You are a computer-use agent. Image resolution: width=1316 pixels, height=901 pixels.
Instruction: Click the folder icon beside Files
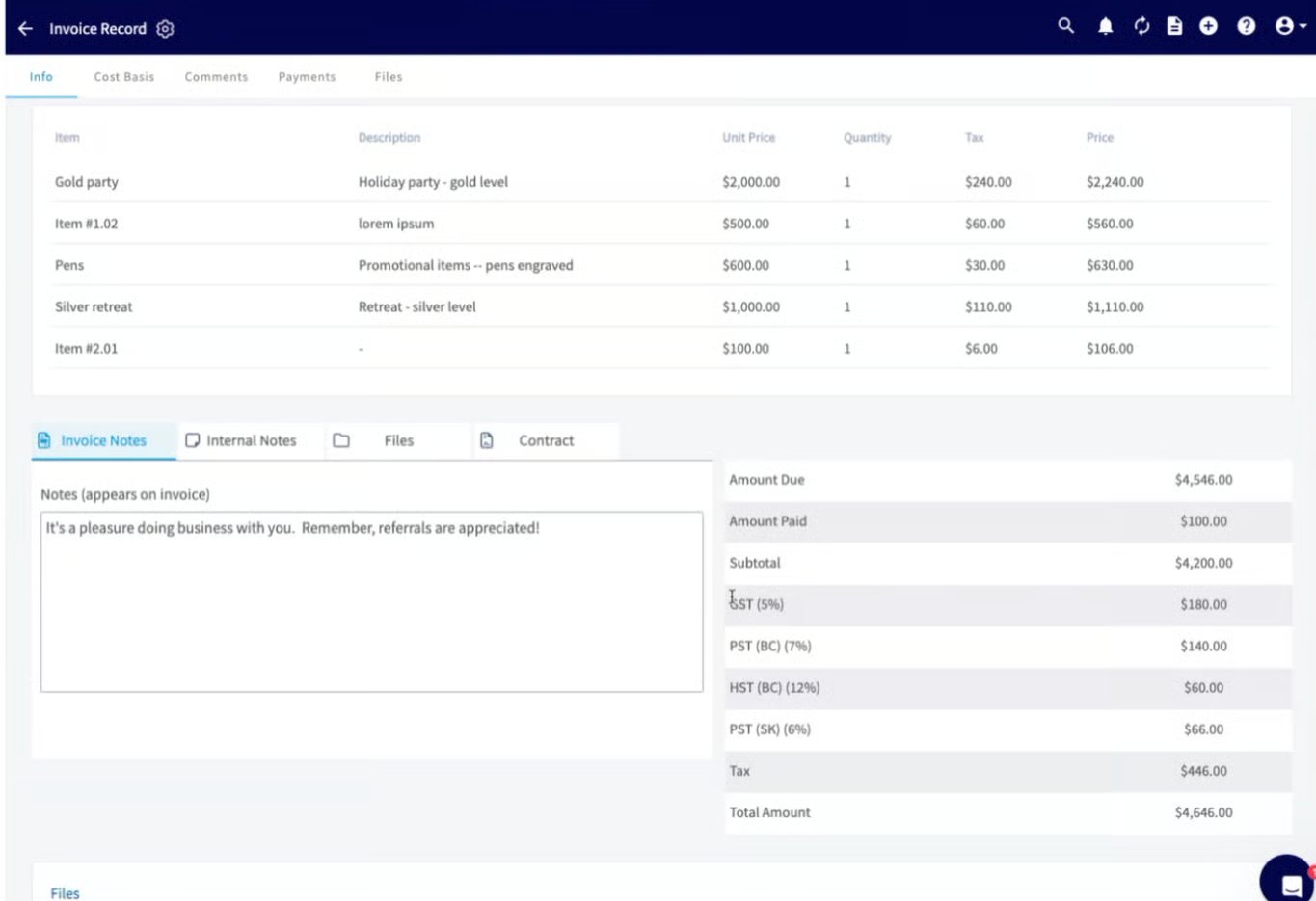pyautogui.click(x=341, y=440)
